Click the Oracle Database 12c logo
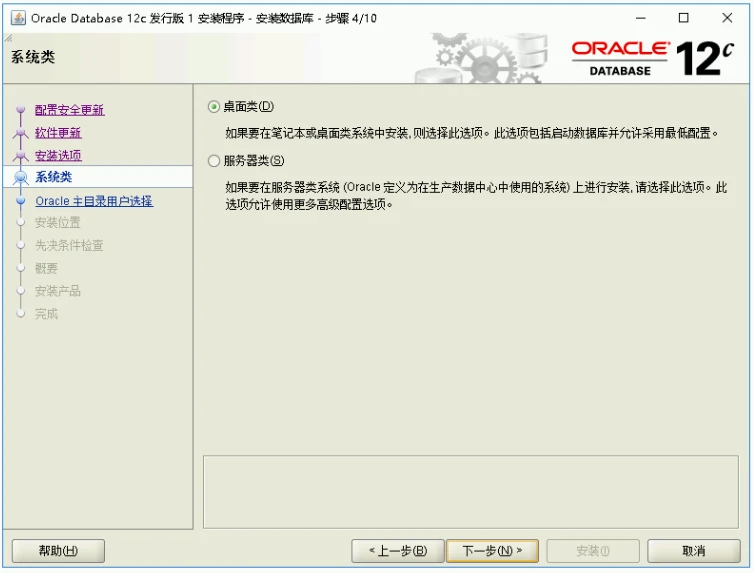Screen dimensions: 754x573 coord(653,59)
